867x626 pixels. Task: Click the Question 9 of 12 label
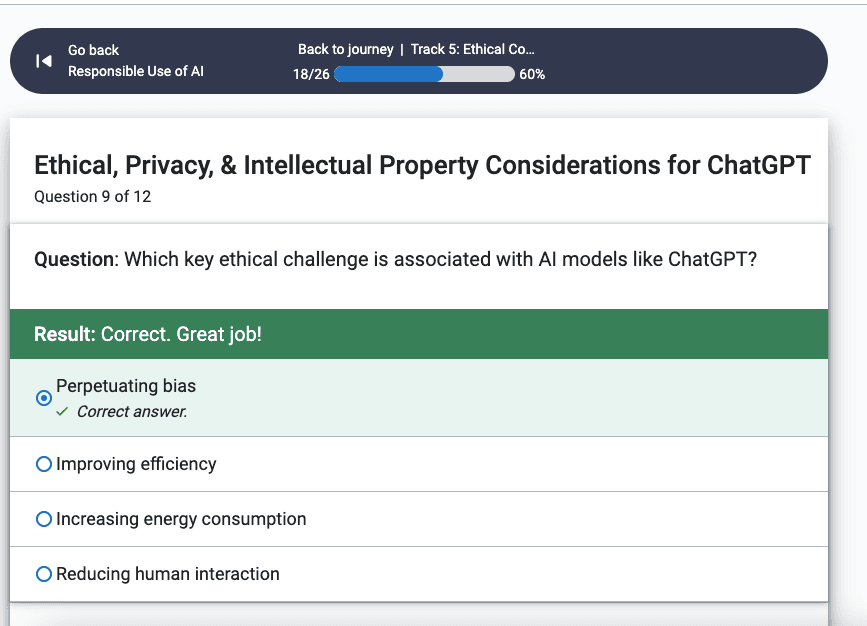[x=92, y=197]
